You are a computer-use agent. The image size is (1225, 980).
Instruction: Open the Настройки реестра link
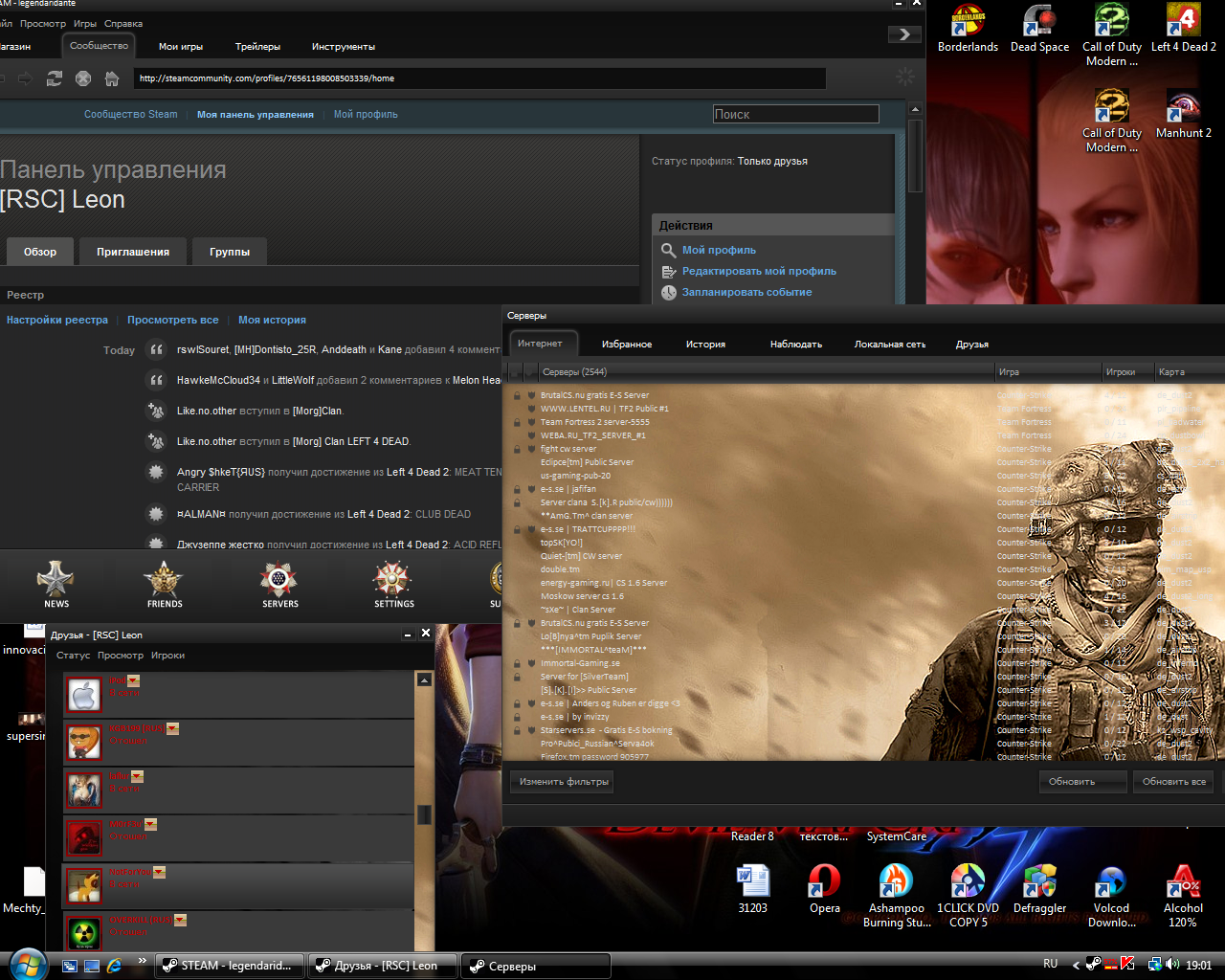57,320
